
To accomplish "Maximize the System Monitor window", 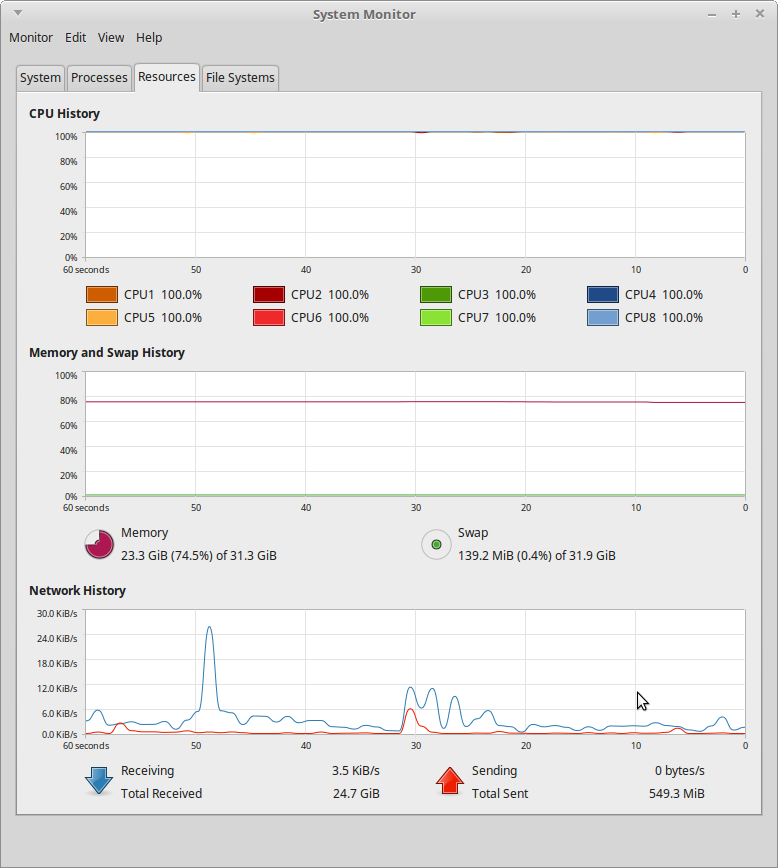I will tap(736, 14).
